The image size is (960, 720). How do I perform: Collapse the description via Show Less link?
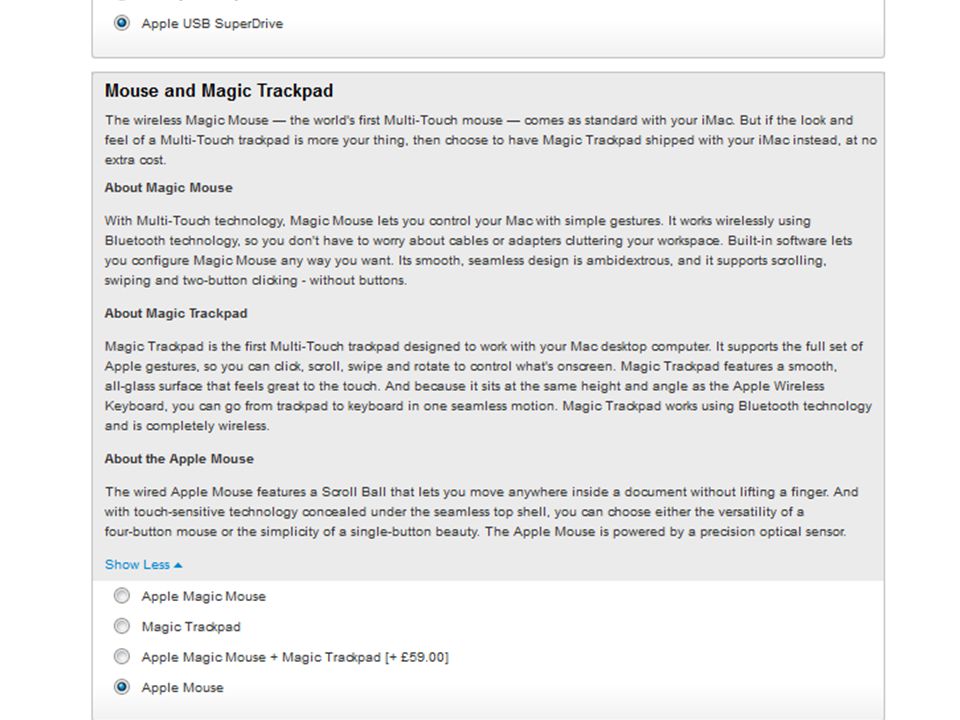pos(143,564)
